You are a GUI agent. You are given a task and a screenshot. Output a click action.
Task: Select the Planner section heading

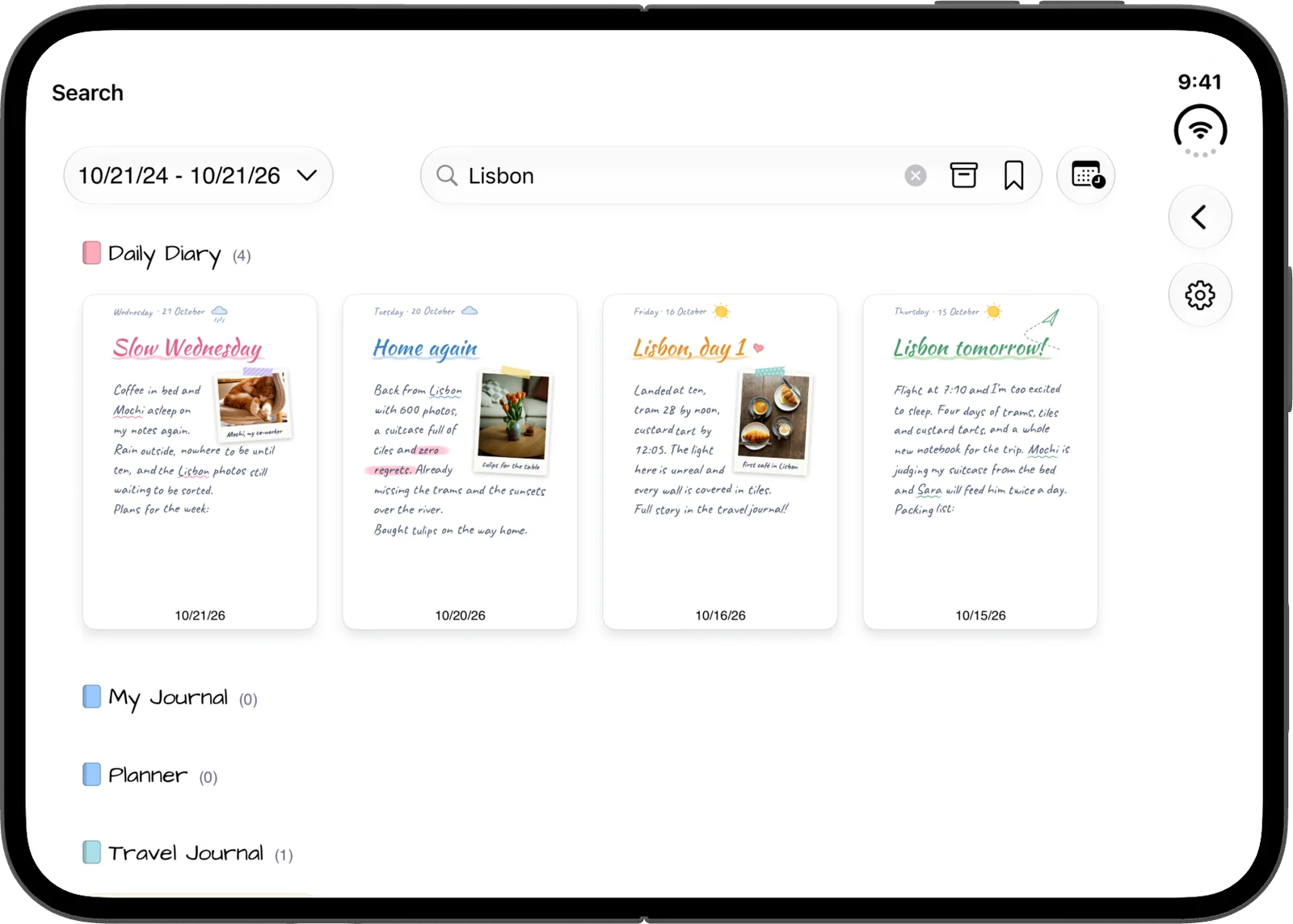point(148,775)
